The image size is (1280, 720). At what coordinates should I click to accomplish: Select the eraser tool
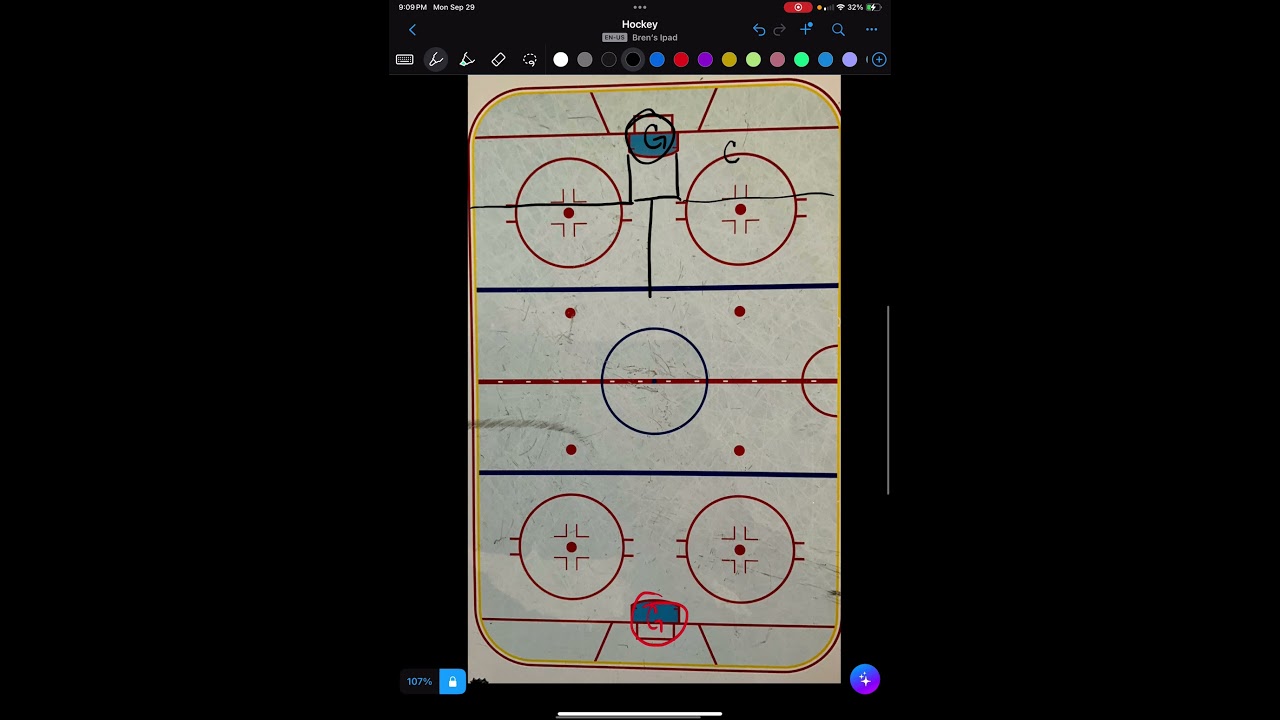click(498, 60)
